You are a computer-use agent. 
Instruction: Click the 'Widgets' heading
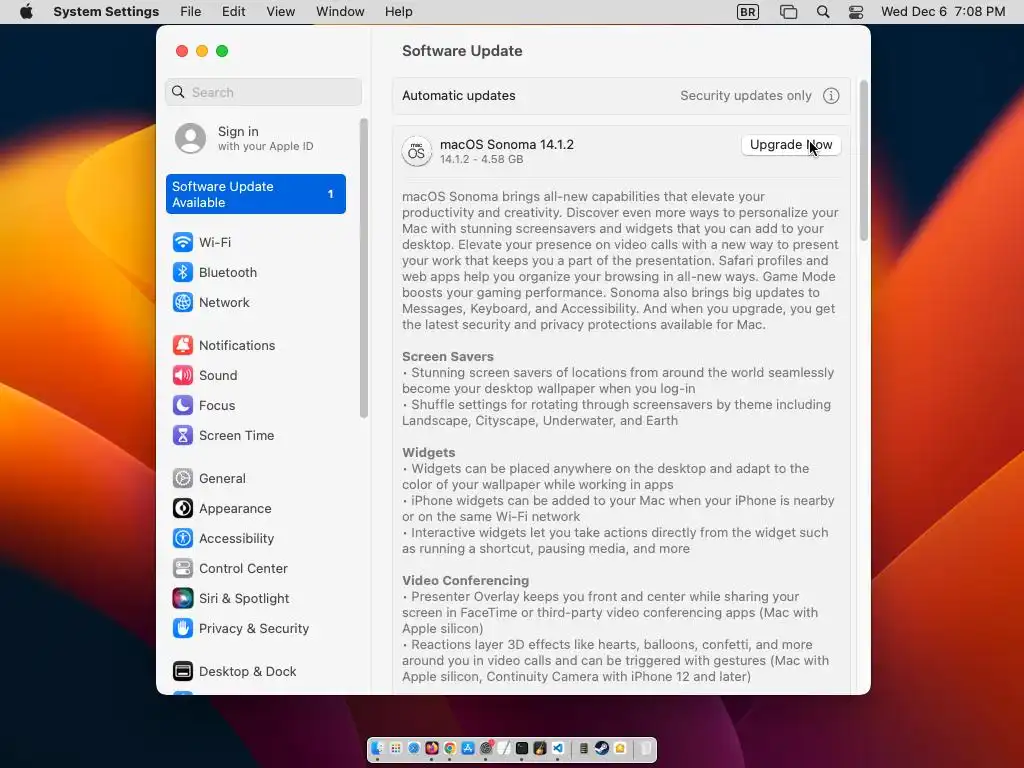(x=428, y=453)
